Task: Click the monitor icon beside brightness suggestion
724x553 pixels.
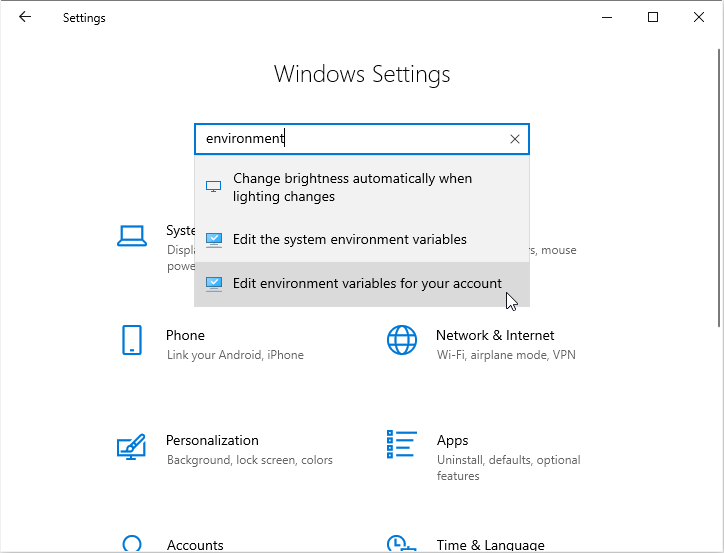Action: [213, 187]
